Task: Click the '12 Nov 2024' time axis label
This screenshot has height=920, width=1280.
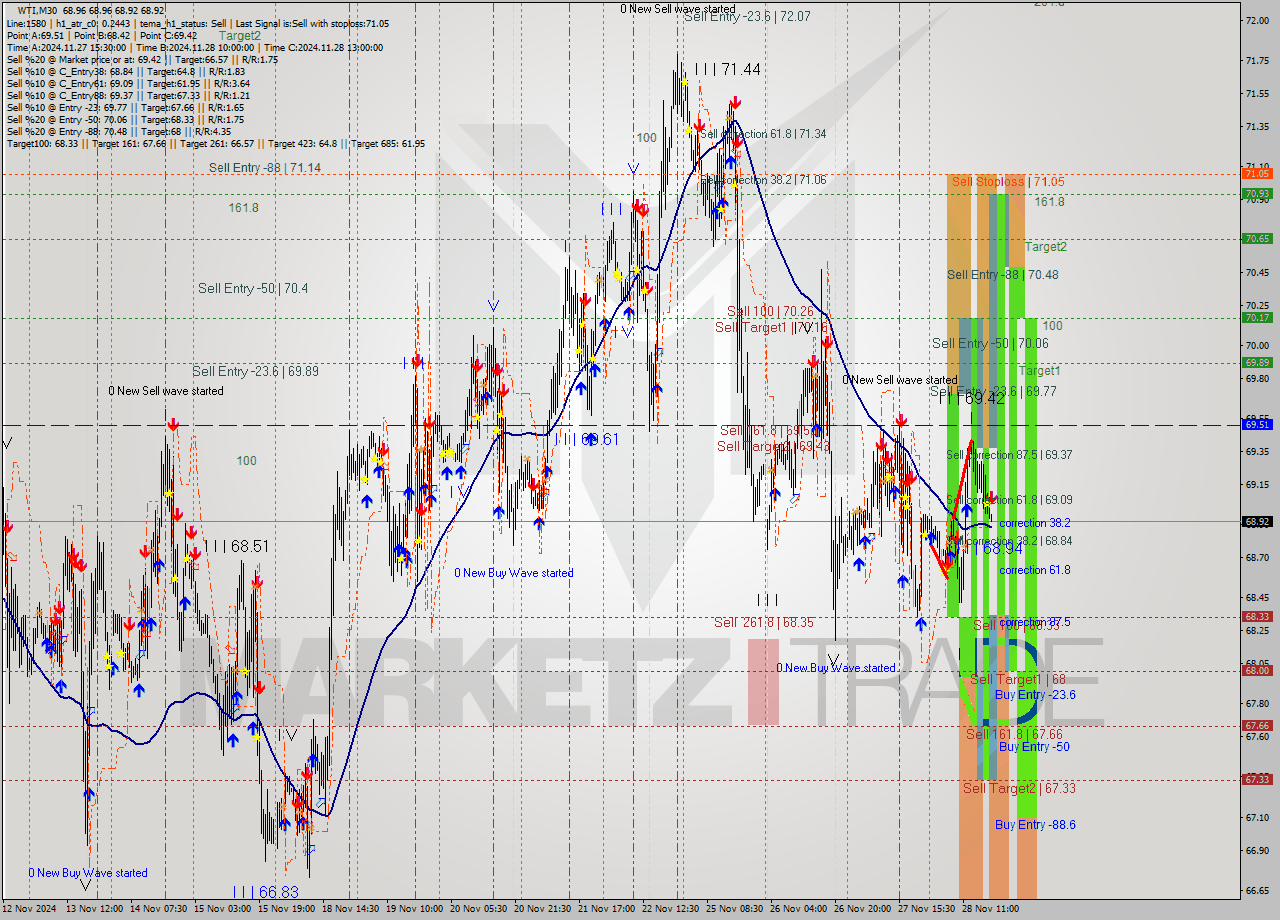Action: (29, 909)
